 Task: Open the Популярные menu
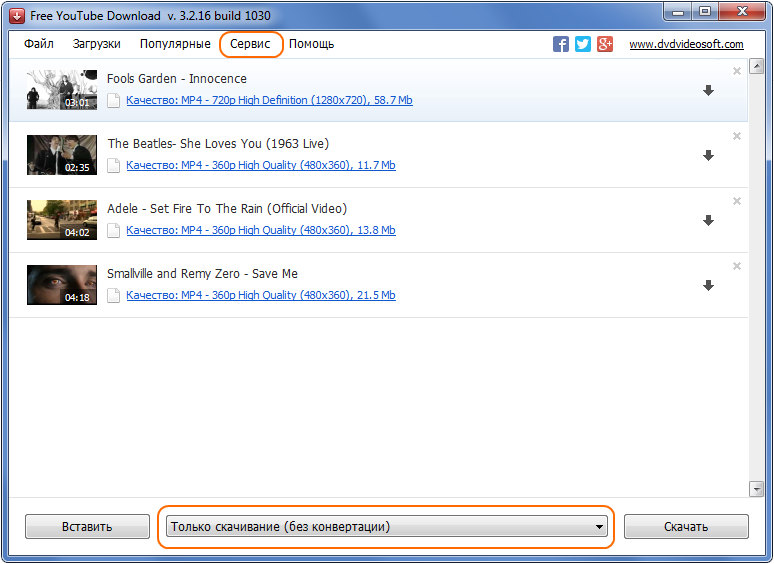[175, 44]
